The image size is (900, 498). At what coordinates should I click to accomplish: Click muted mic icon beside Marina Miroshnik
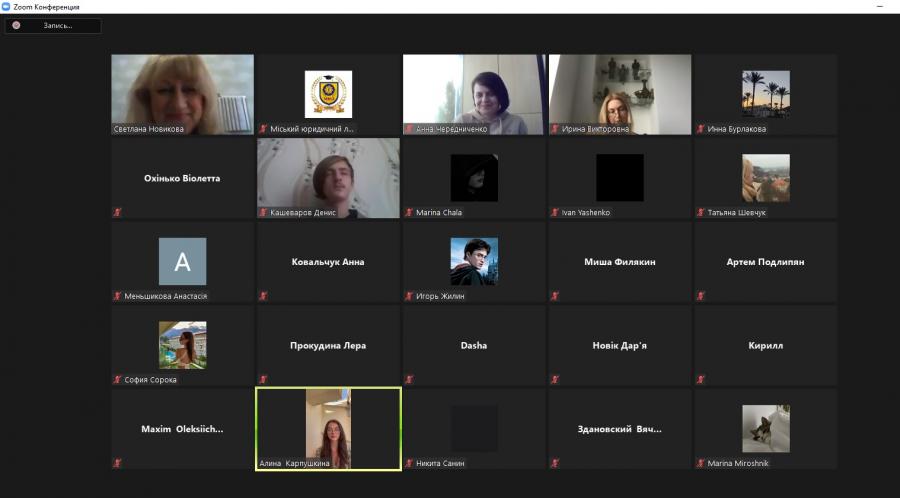[701, 463]
